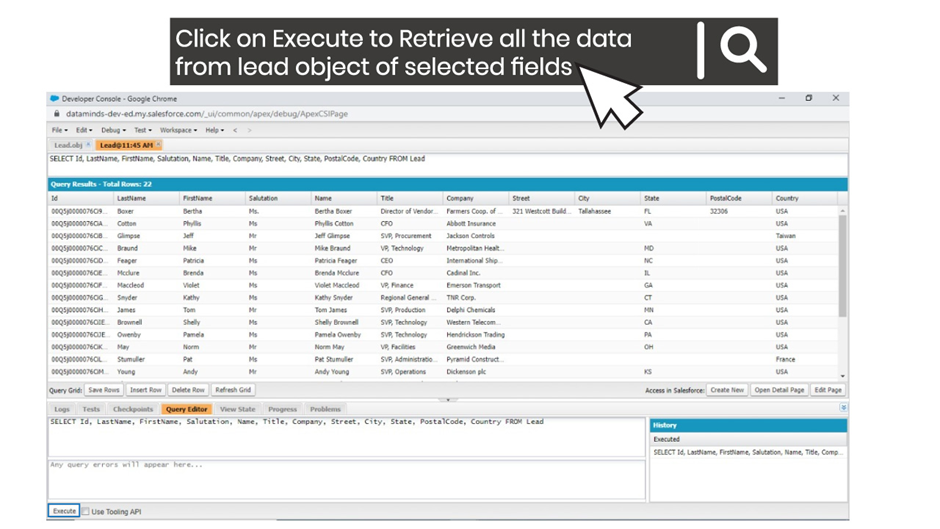
Task: Click the panel splitter collapse handle
Action: 447,399
